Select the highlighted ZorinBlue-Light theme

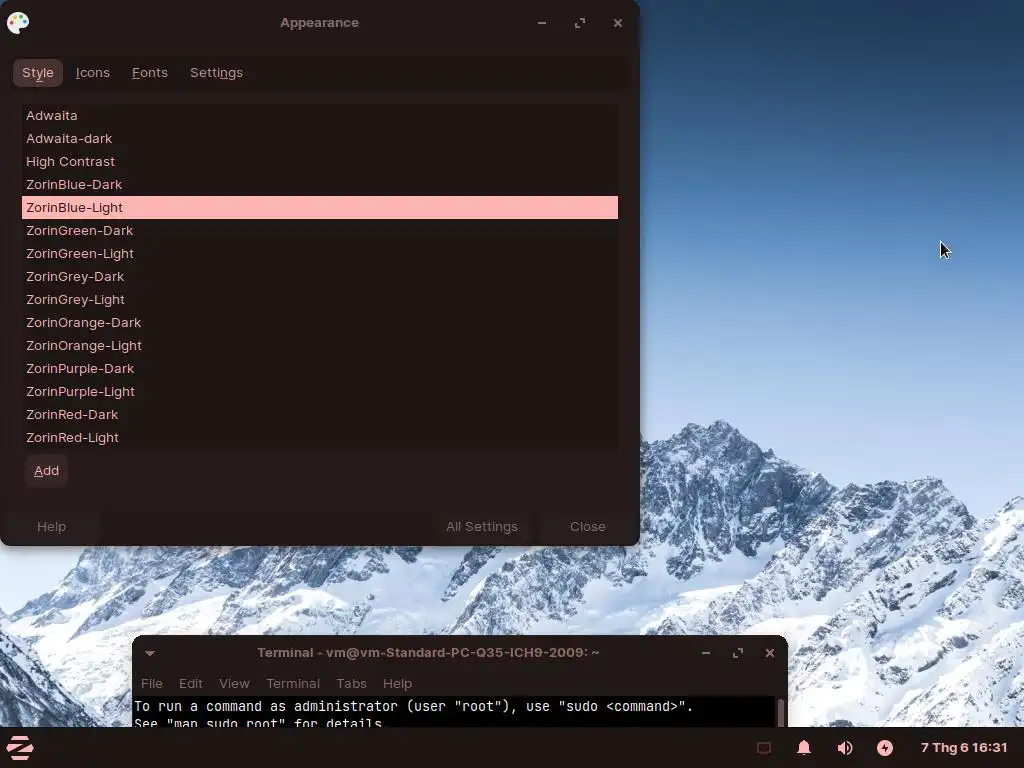tap(320, 208)
